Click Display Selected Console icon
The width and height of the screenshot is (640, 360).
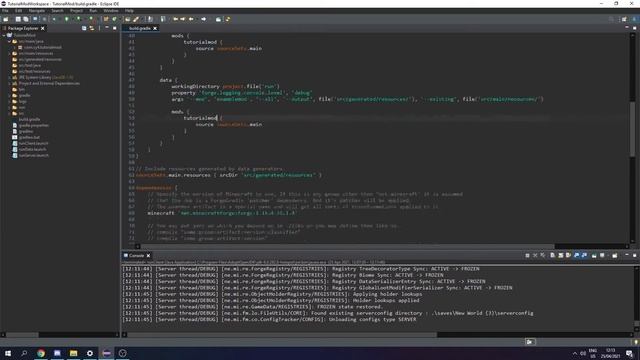(x=602, y=256)
